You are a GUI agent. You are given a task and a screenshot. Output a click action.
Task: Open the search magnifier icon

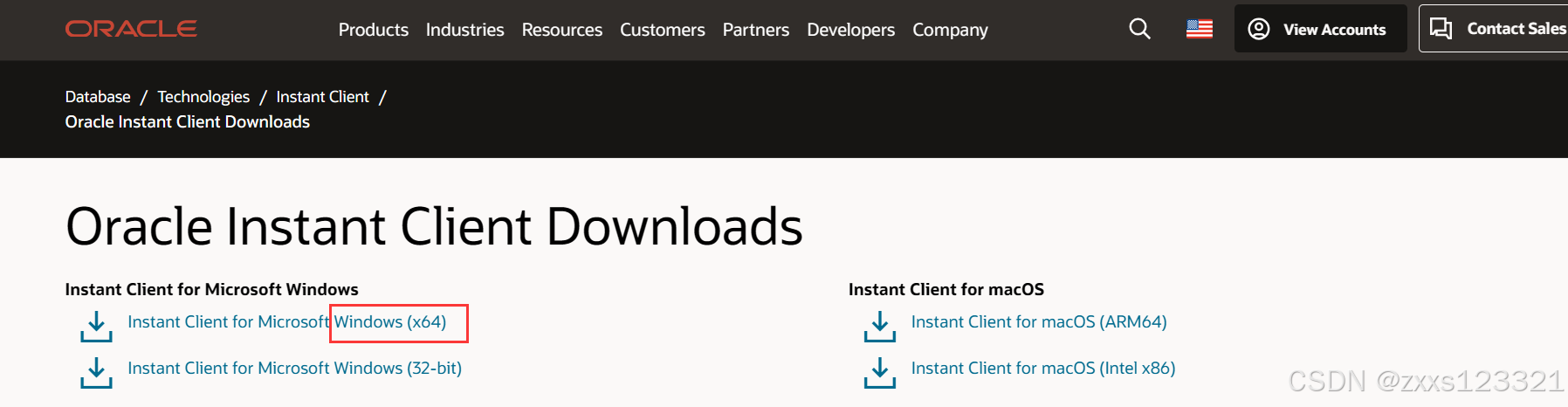pos(1139,29)
